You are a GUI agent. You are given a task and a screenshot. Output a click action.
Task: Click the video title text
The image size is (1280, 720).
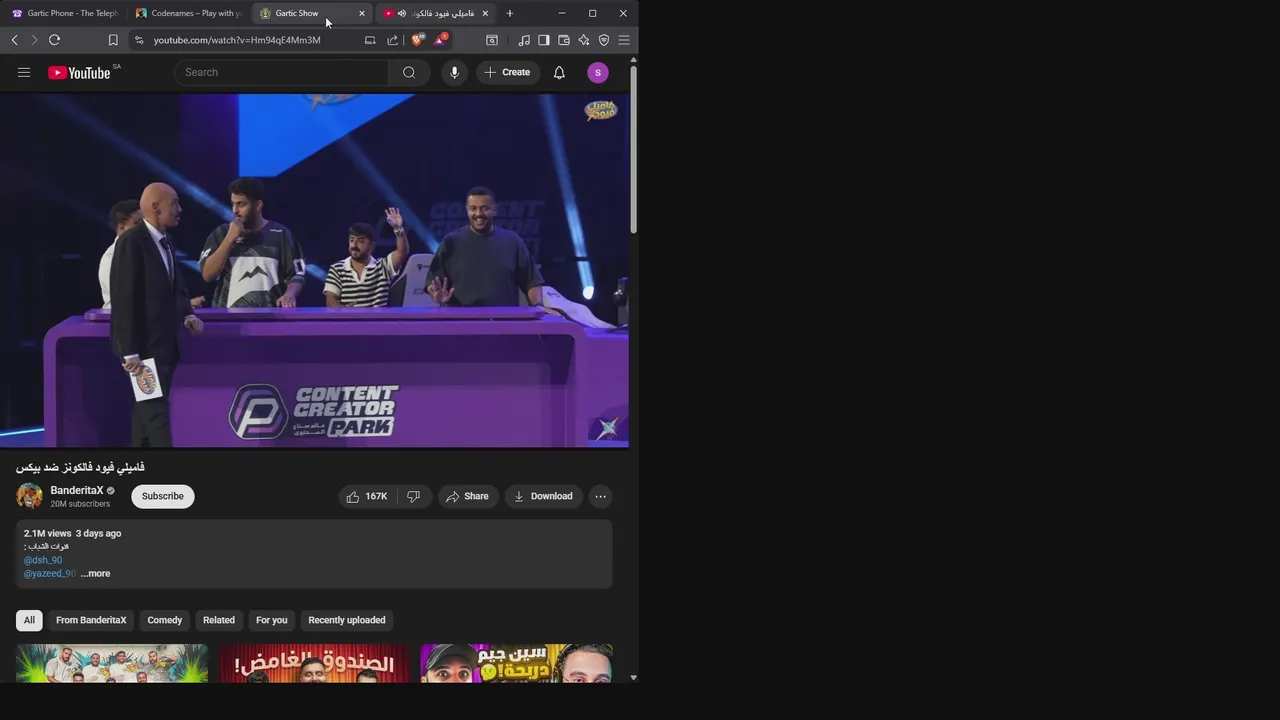[x=80, y=467]
